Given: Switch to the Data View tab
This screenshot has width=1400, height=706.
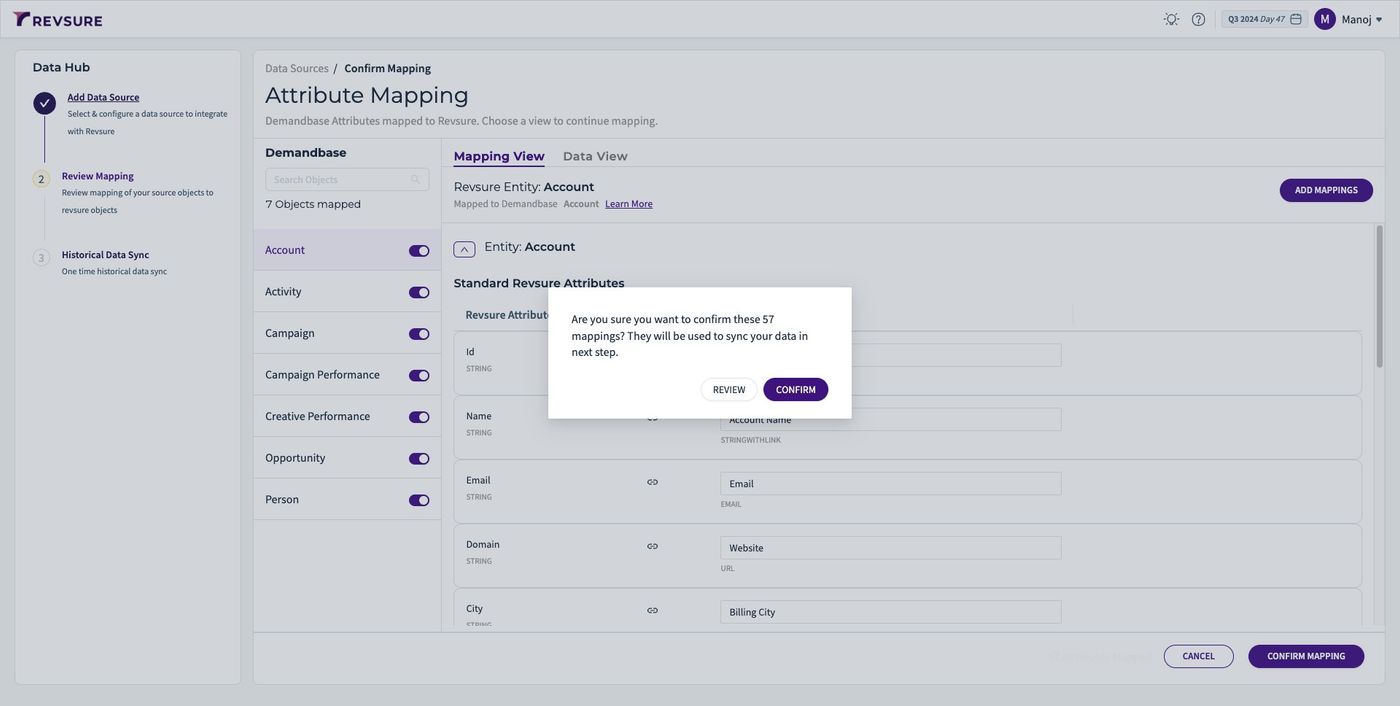Looking at the screenshot, I should 595,156.
